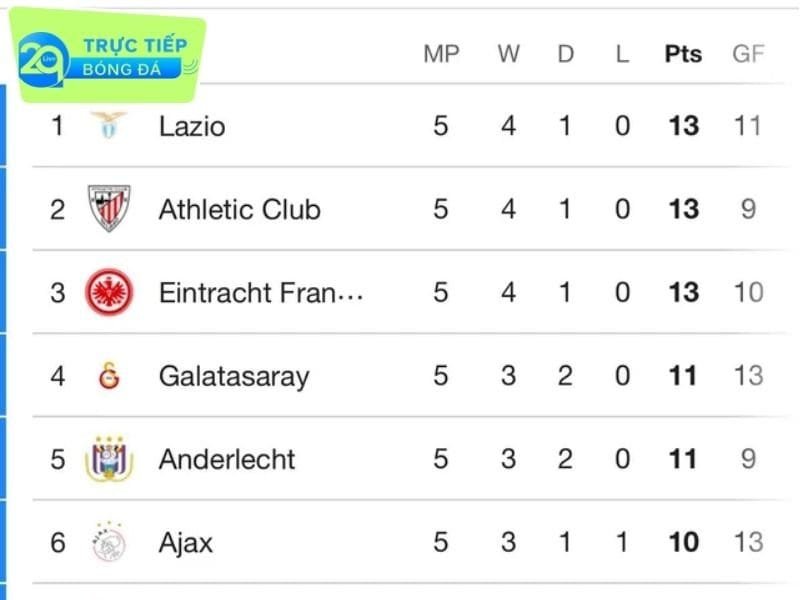Image resolution: width=800 pixels, height=600 pixels.
Task: Click the GF goals-for column header
Action: [748, 54]
